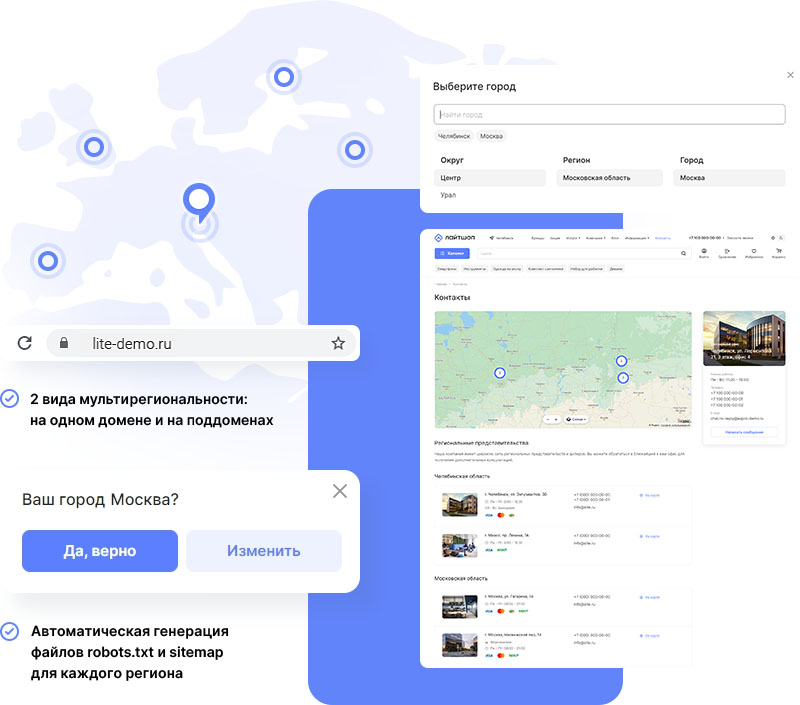Expand the Услуги navigation dropdown

(572, 236)
